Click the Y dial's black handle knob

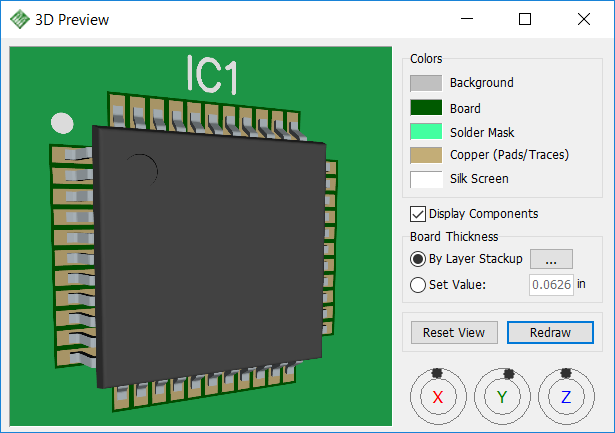coord(509,374)
